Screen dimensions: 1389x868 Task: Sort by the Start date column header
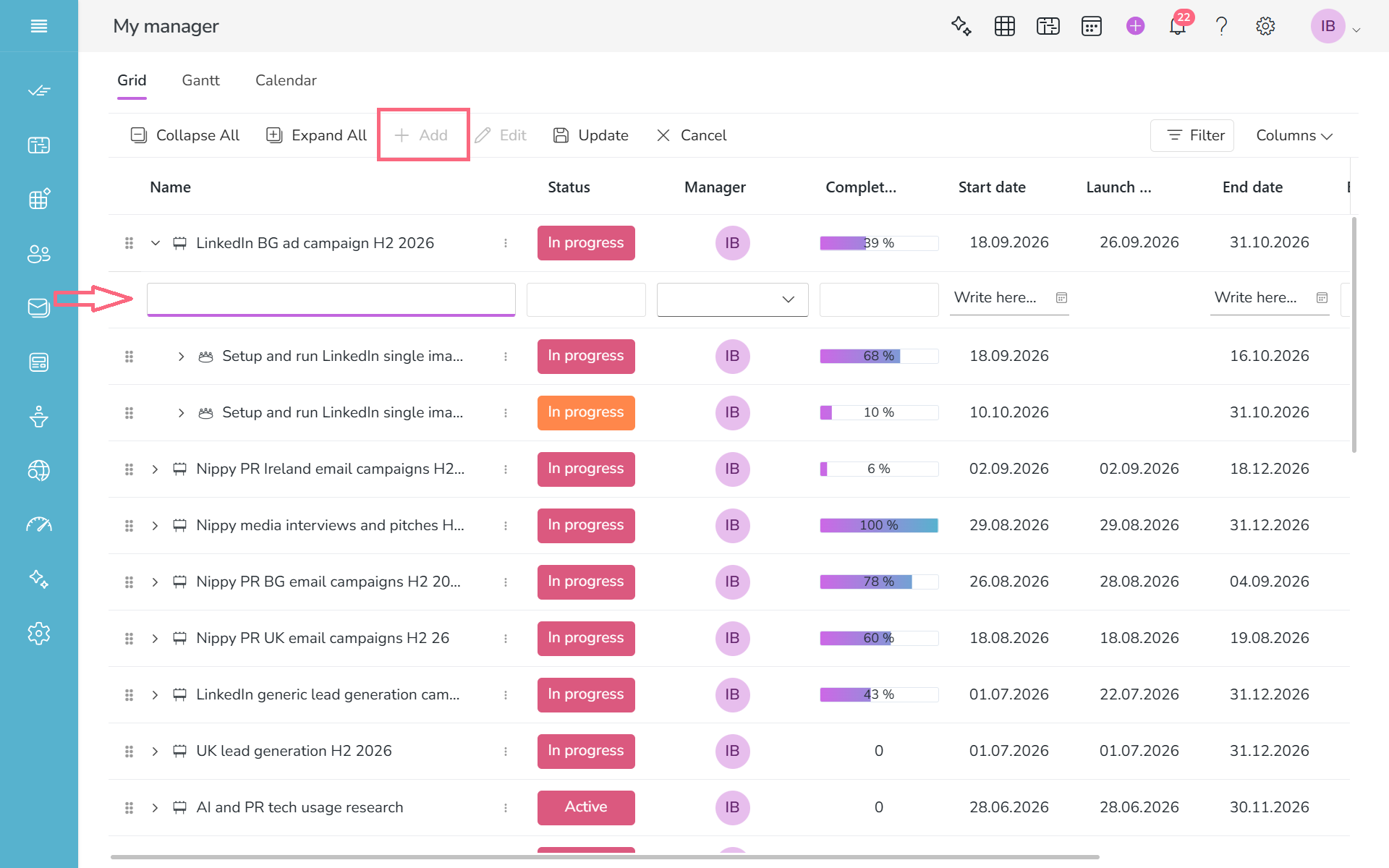pyautogui.click(x=992, y=187)
